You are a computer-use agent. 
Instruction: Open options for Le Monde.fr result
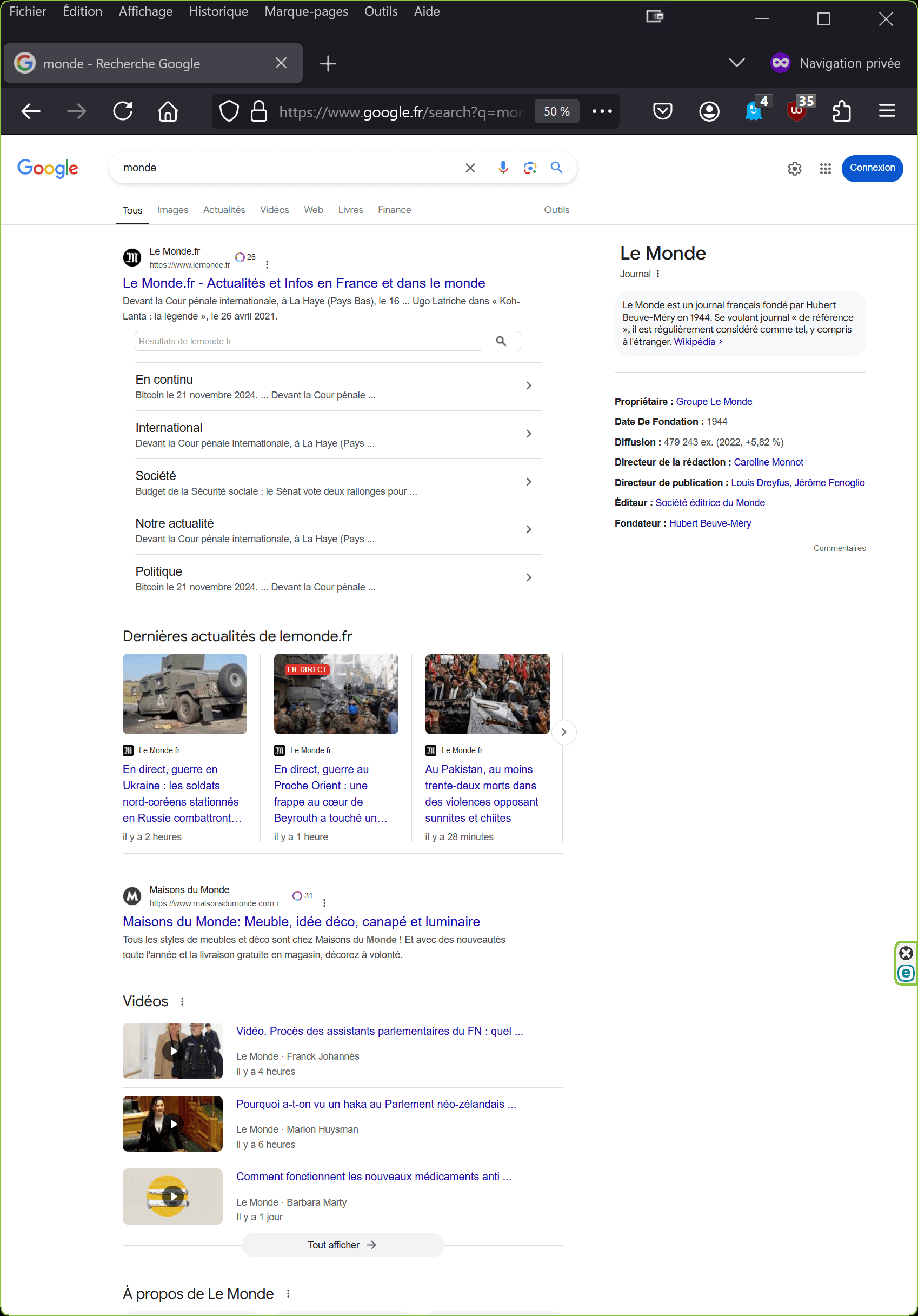coord(267,264)
